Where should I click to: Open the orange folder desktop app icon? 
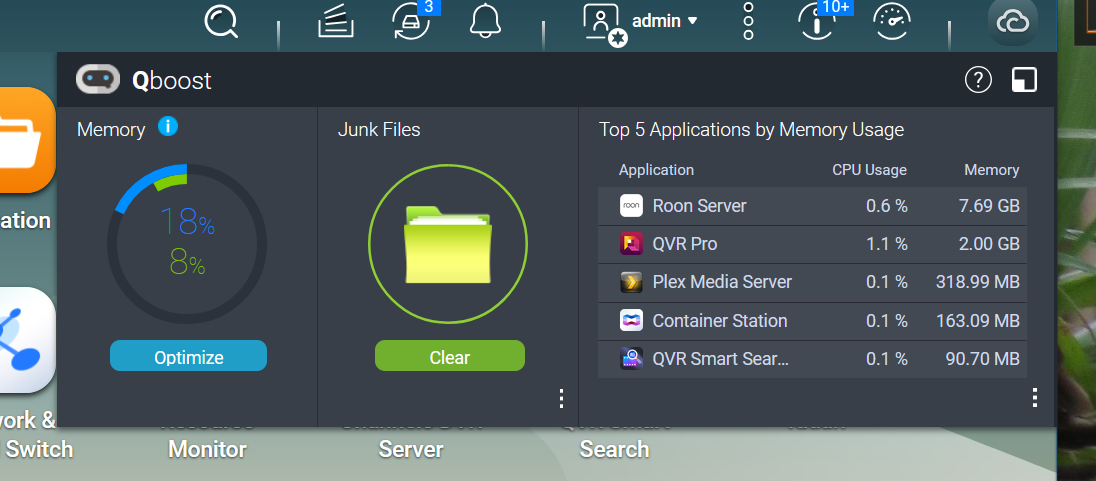27,140
